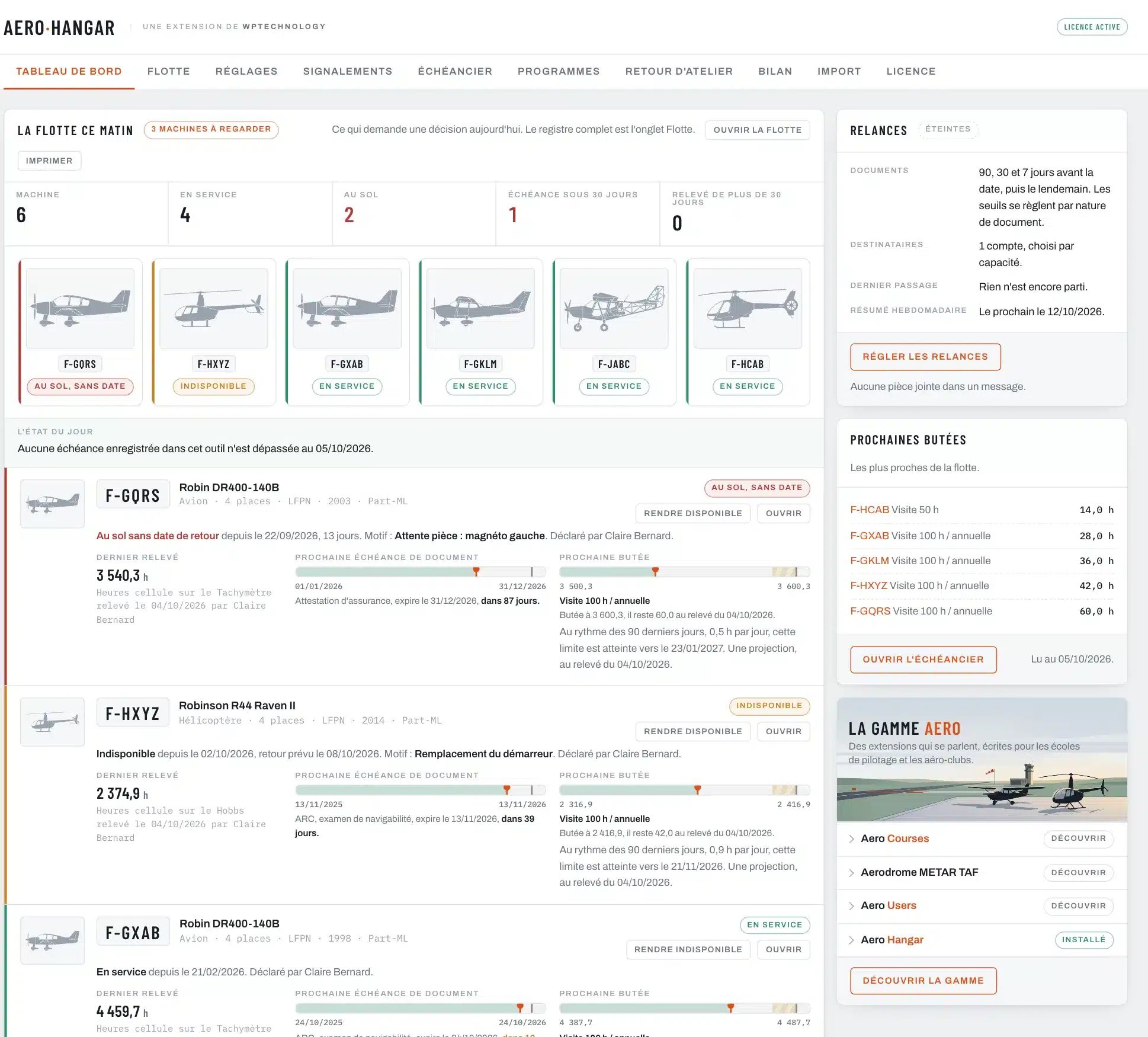Click the Ouvrir la flotte button
Viewport: 1148px width, 1037px height.
758,130
